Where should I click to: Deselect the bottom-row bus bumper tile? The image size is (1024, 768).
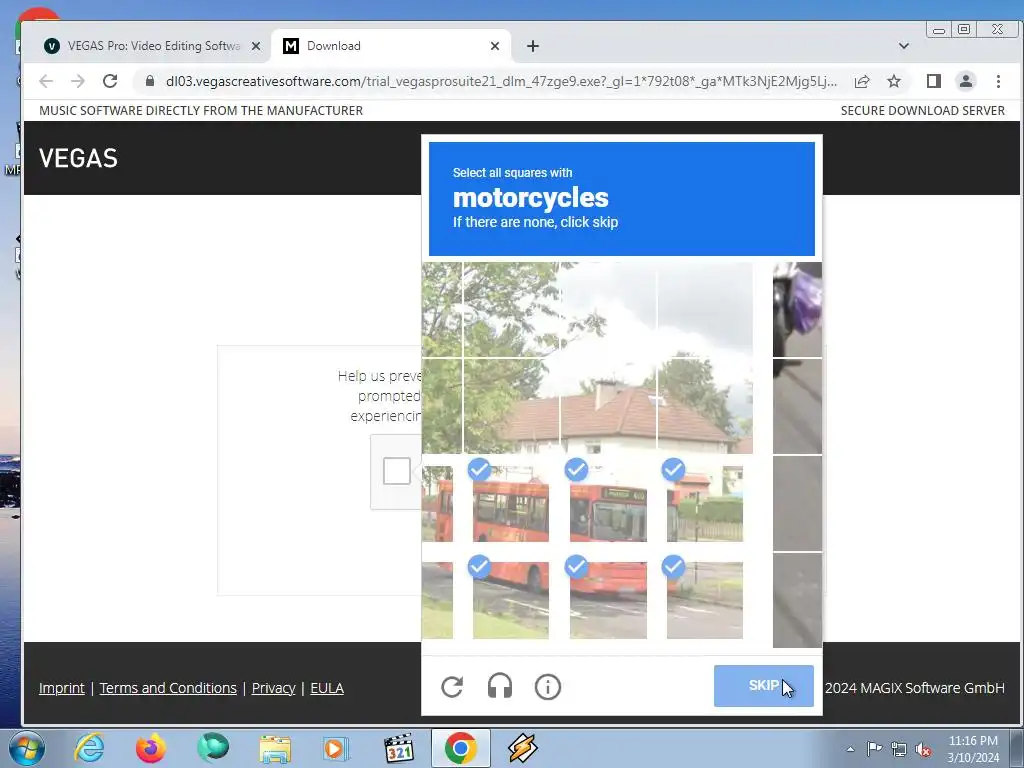tap(608, 600)
